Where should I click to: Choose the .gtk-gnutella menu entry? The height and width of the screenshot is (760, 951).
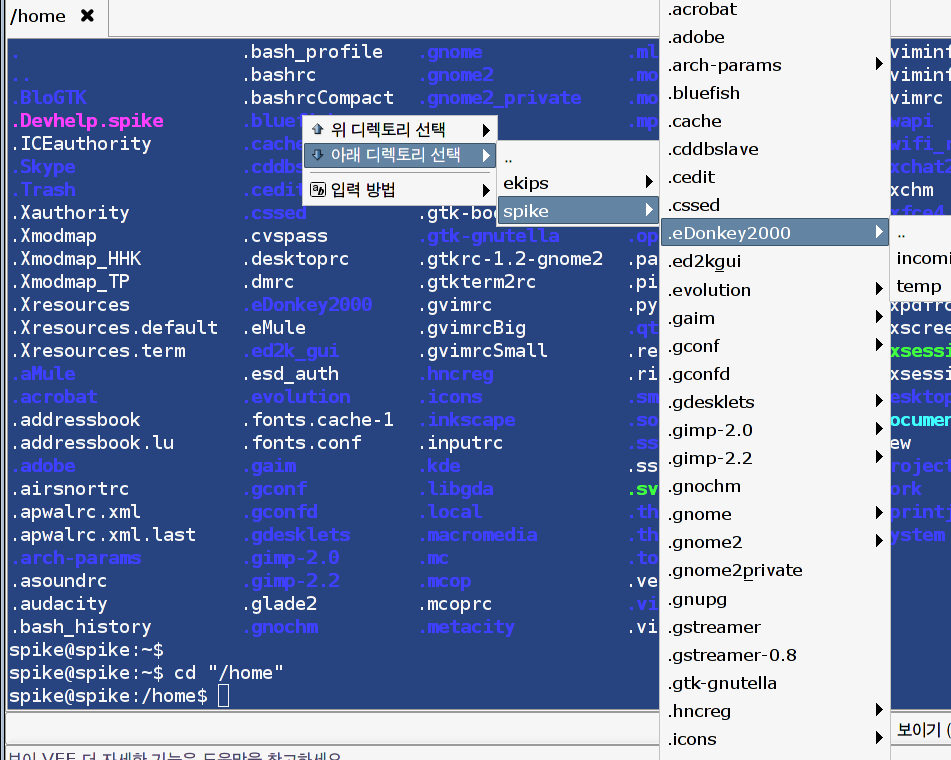pyautogui.click(x=722, y=683)
